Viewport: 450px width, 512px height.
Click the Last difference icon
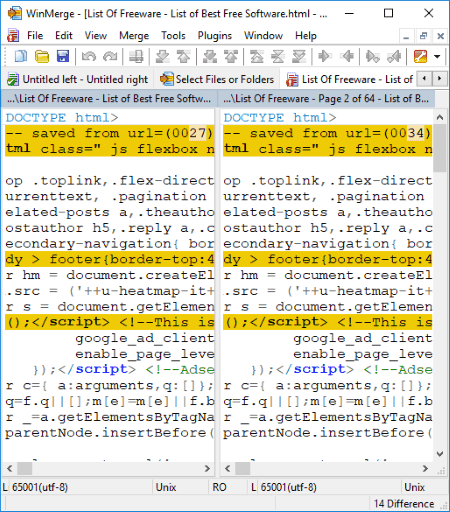299,56
